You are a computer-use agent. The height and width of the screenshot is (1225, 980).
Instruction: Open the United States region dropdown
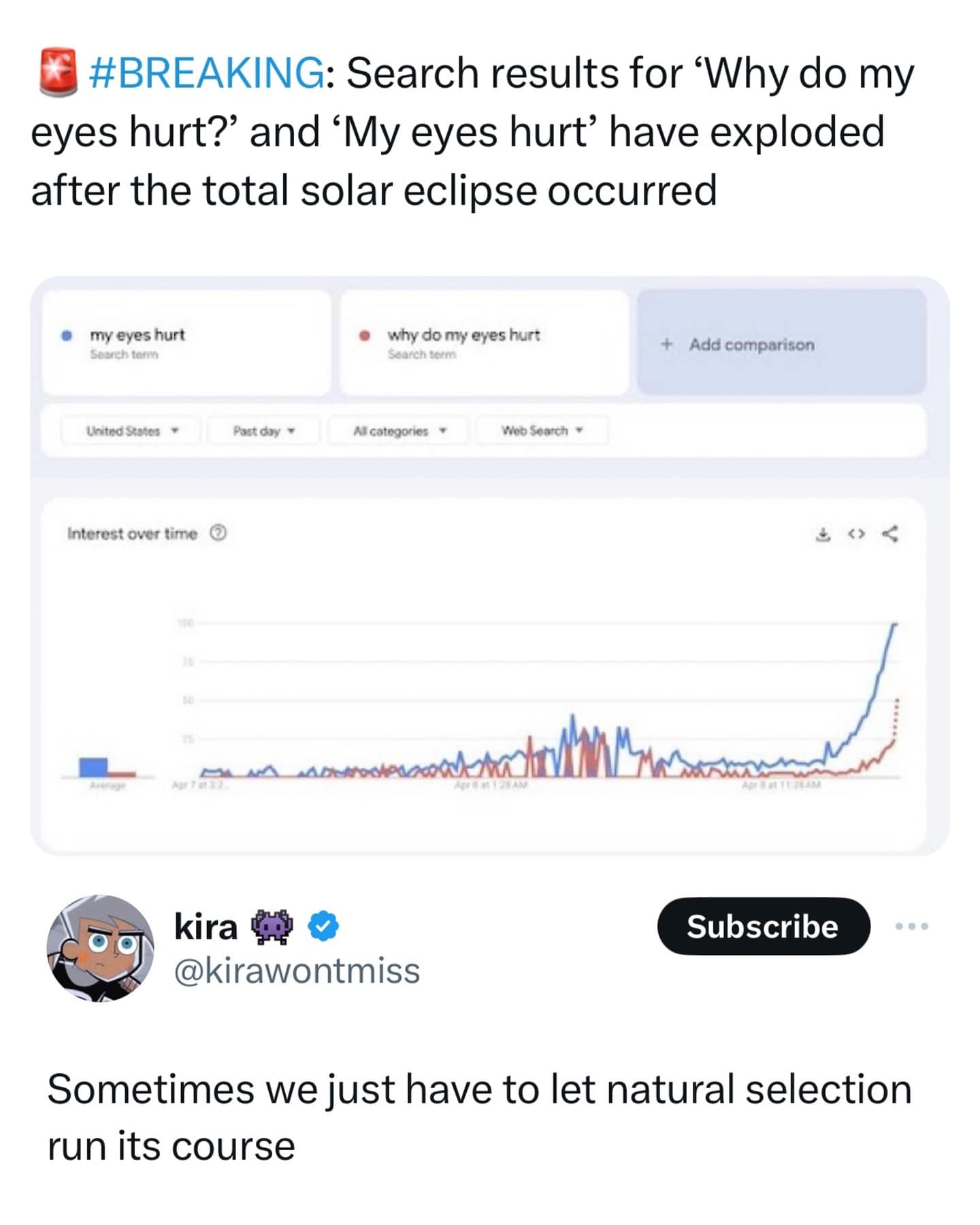pyautogui.click(x=131, y=431)
